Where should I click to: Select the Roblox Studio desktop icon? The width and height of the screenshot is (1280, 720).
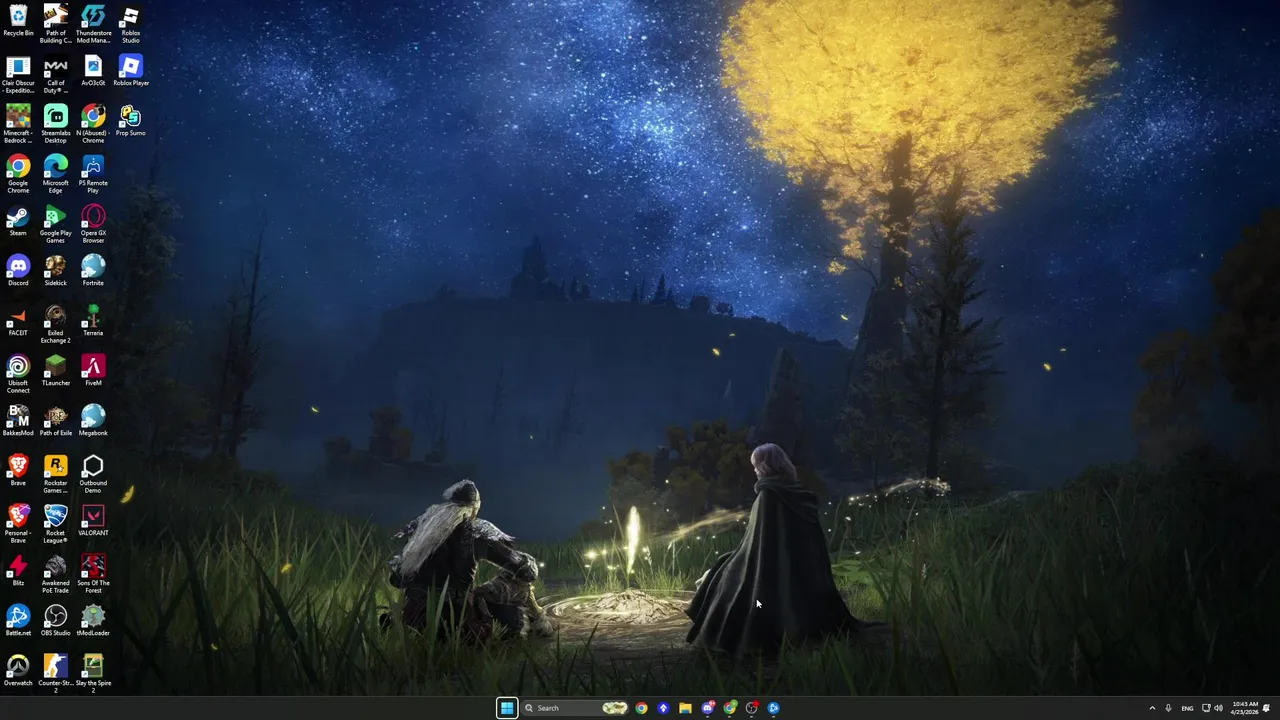[130, 25]
